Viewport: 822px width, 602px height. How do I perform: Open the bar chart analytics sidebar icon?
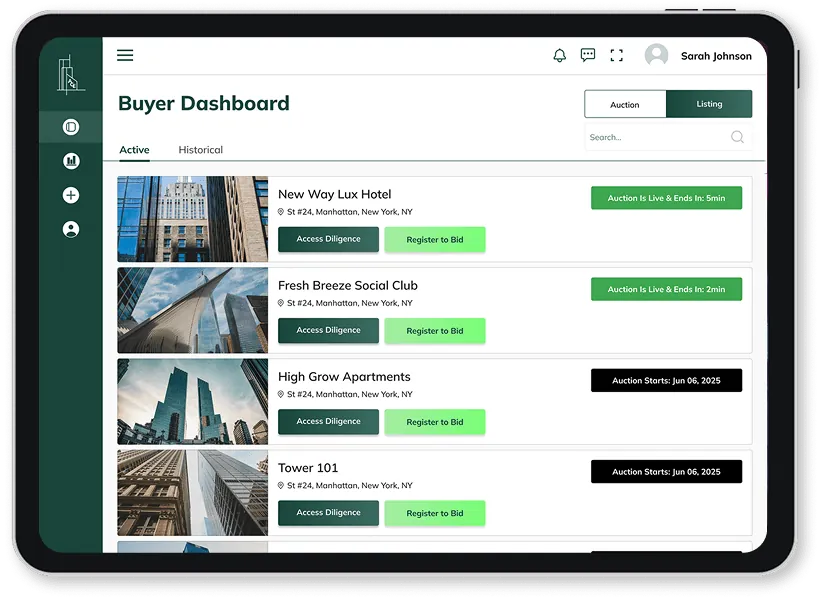pos(71,161)
